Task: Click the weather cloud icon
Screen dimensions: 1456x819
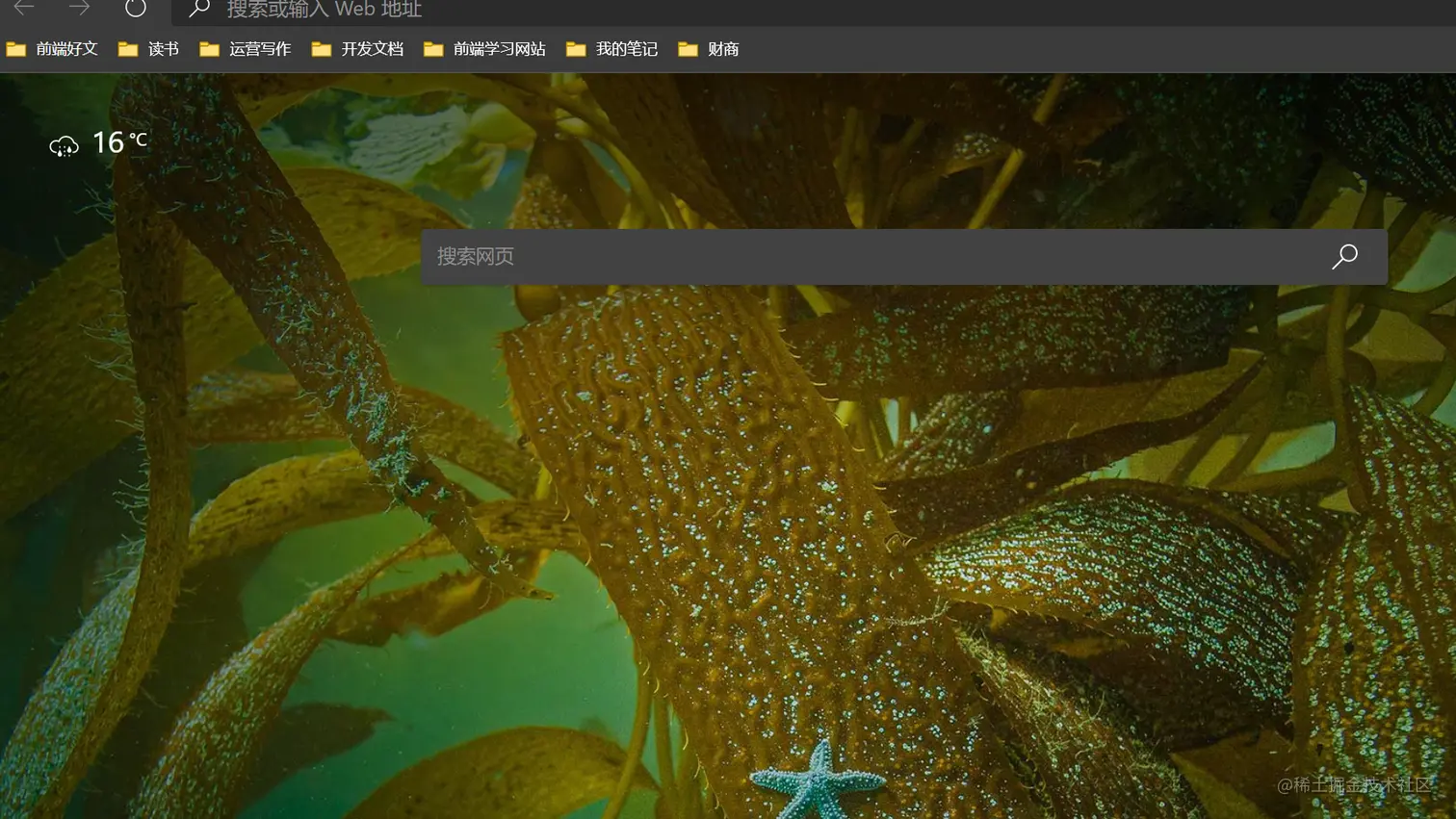Action: pyautogui.click(x=64, y=145)
